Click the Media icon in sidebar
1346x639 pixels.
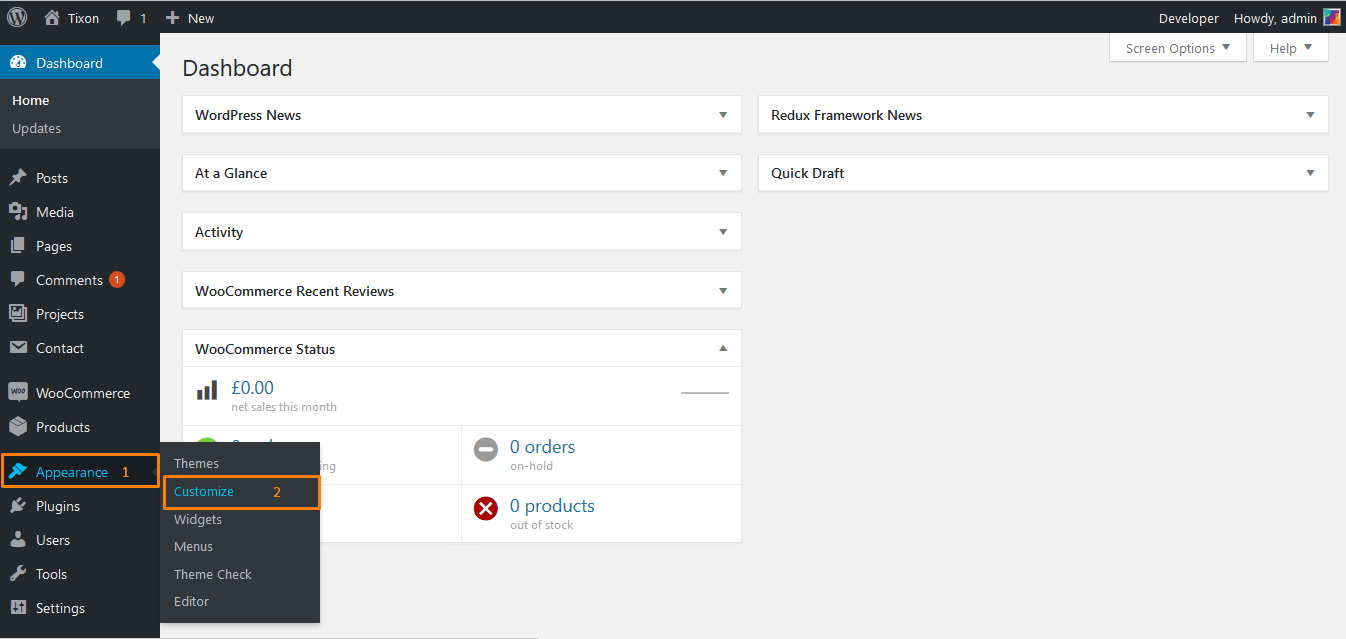[x=18, y=211]
